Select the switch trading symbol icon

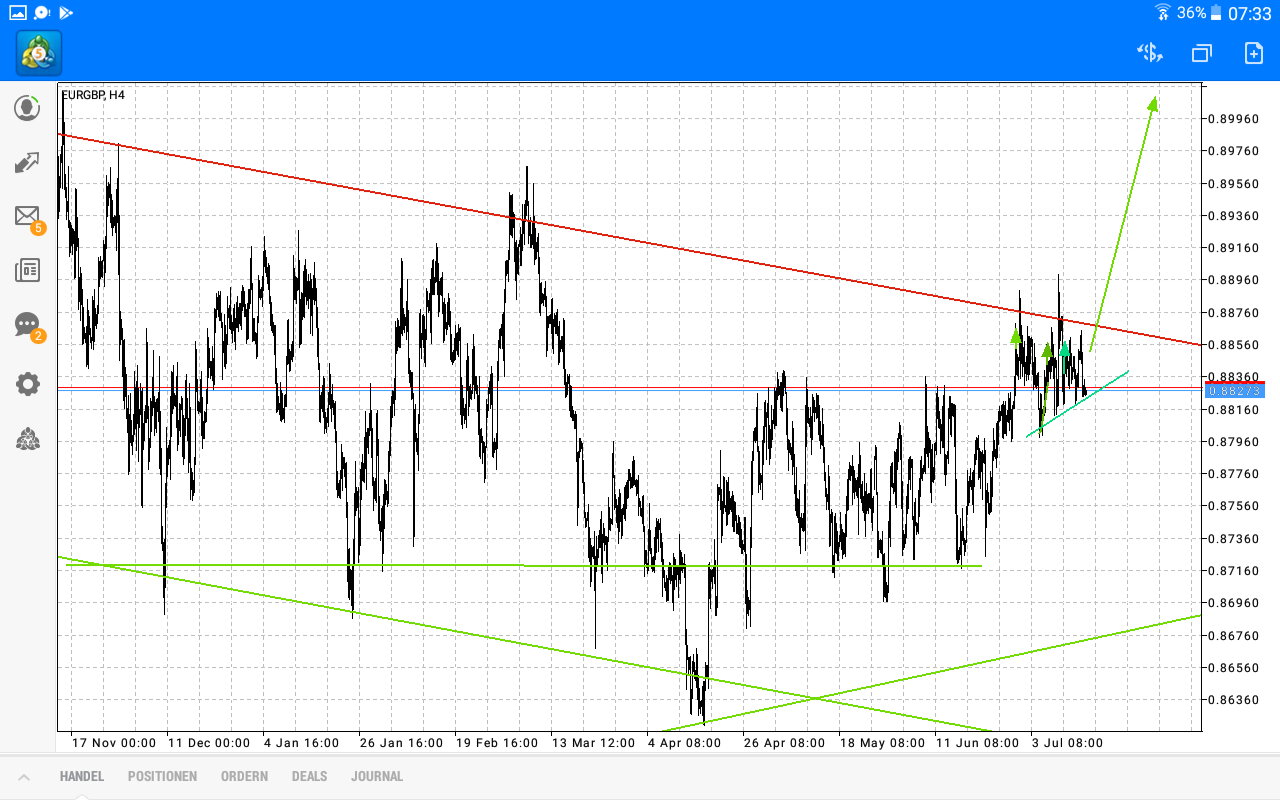point(1150,53)
